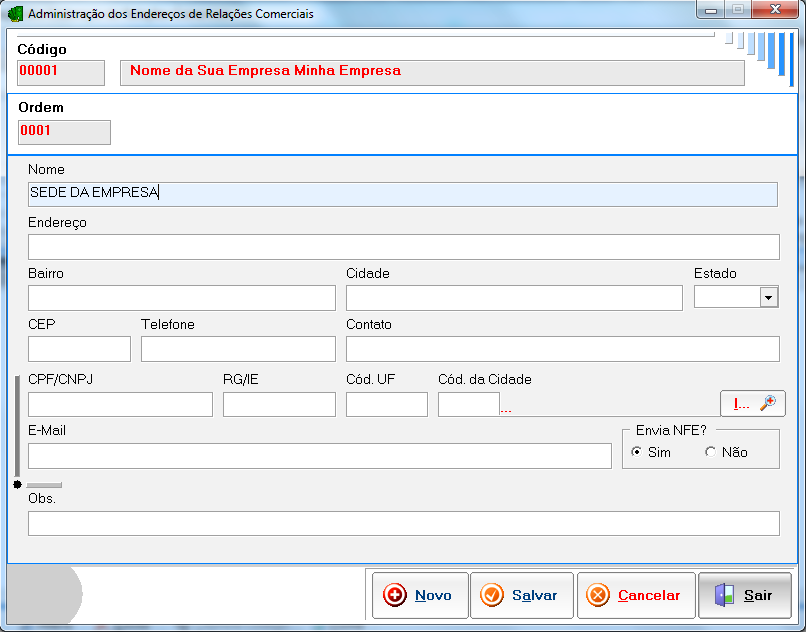806x632 pixels.
Task: Click the Contato text field
Action: [561, 349]
